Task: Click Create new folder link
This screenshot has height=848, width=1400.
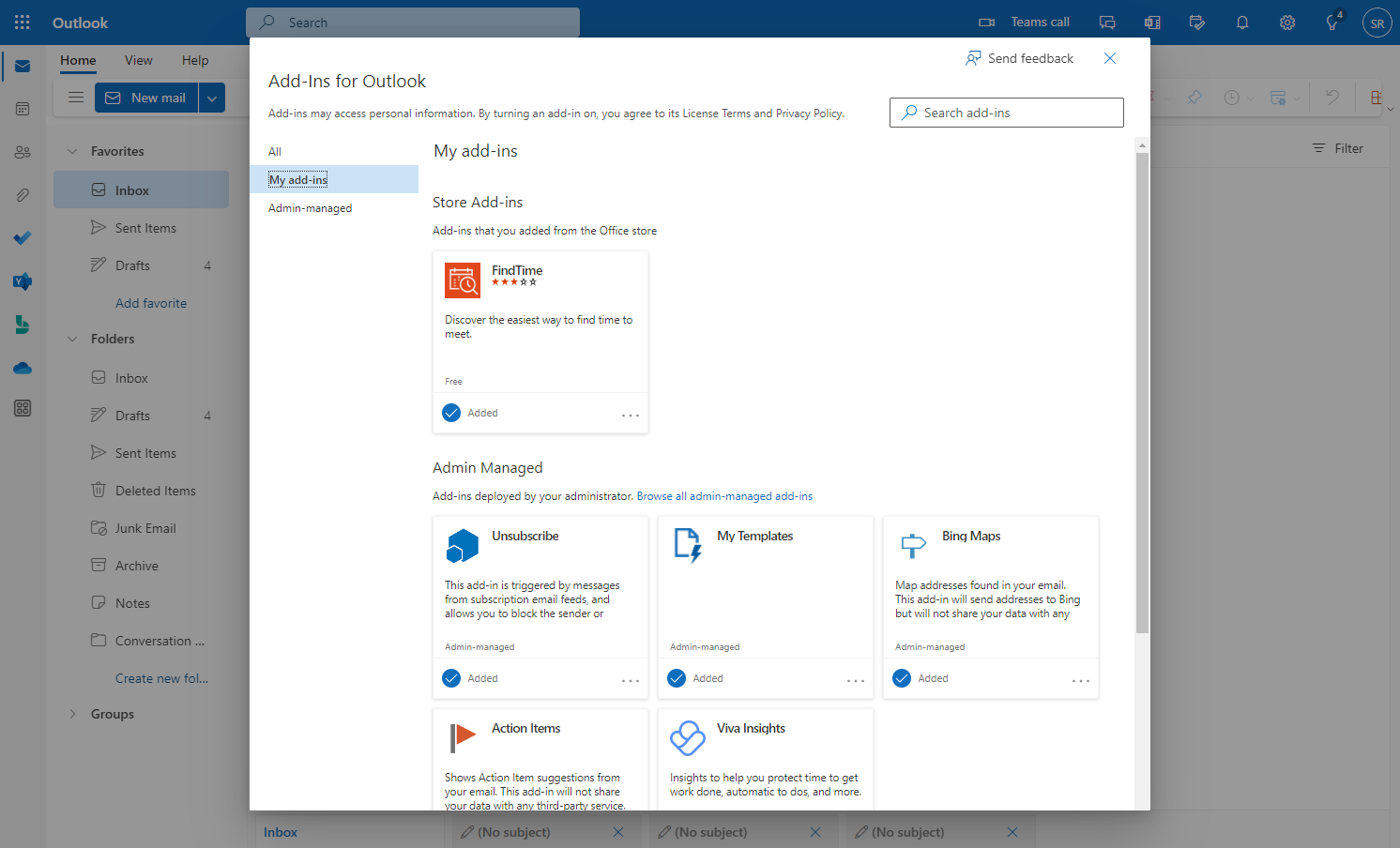Action: [161, 678]
